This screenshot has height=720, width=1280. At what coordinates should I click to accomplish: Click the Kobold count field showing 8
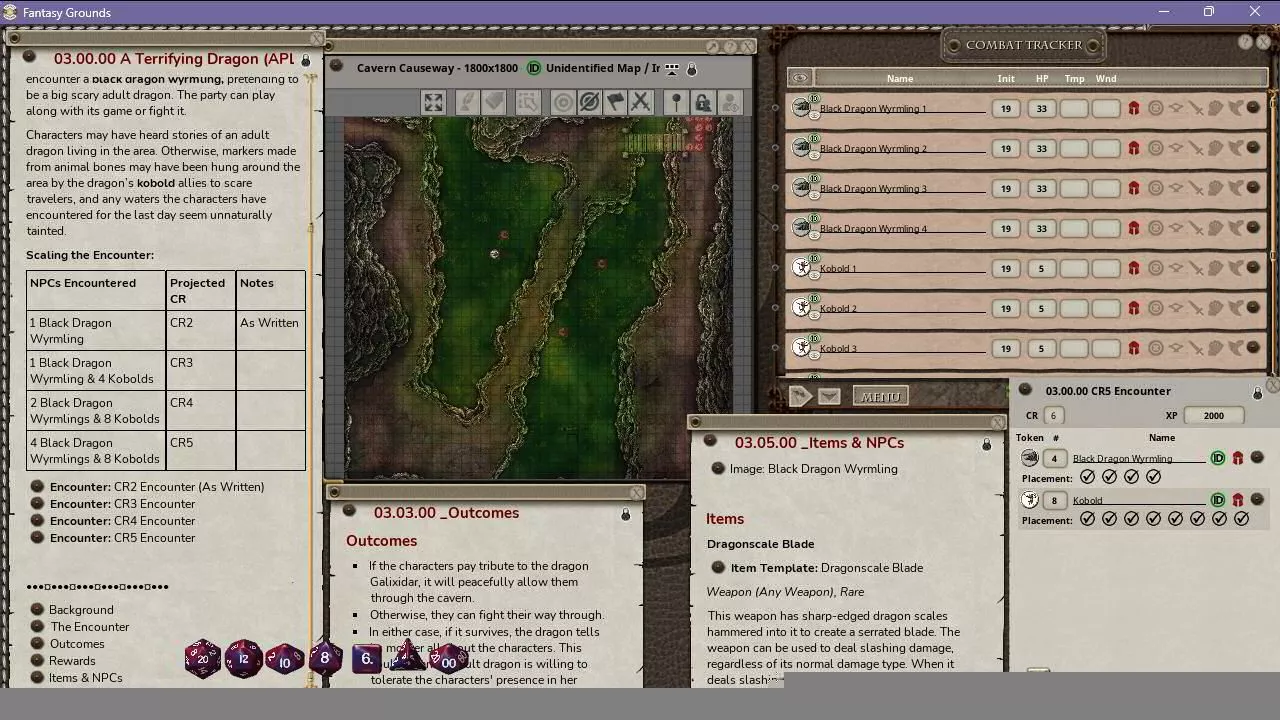click(x=1054, y=500)
